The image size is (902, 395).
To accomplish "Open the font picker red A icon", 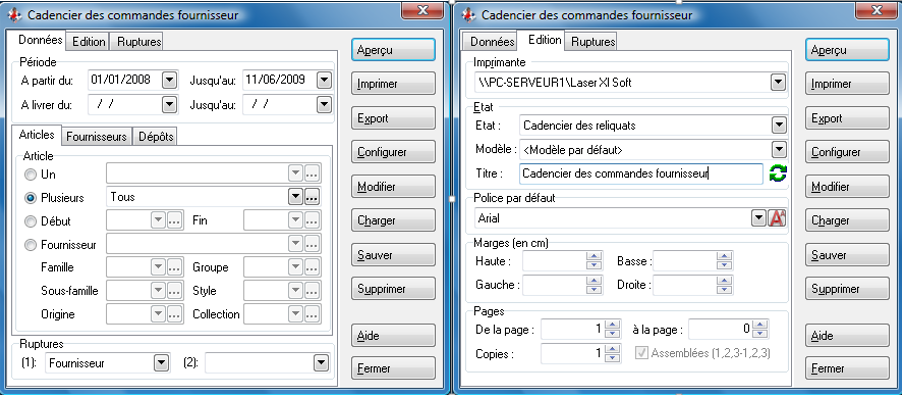I will (x=778, y=218).
